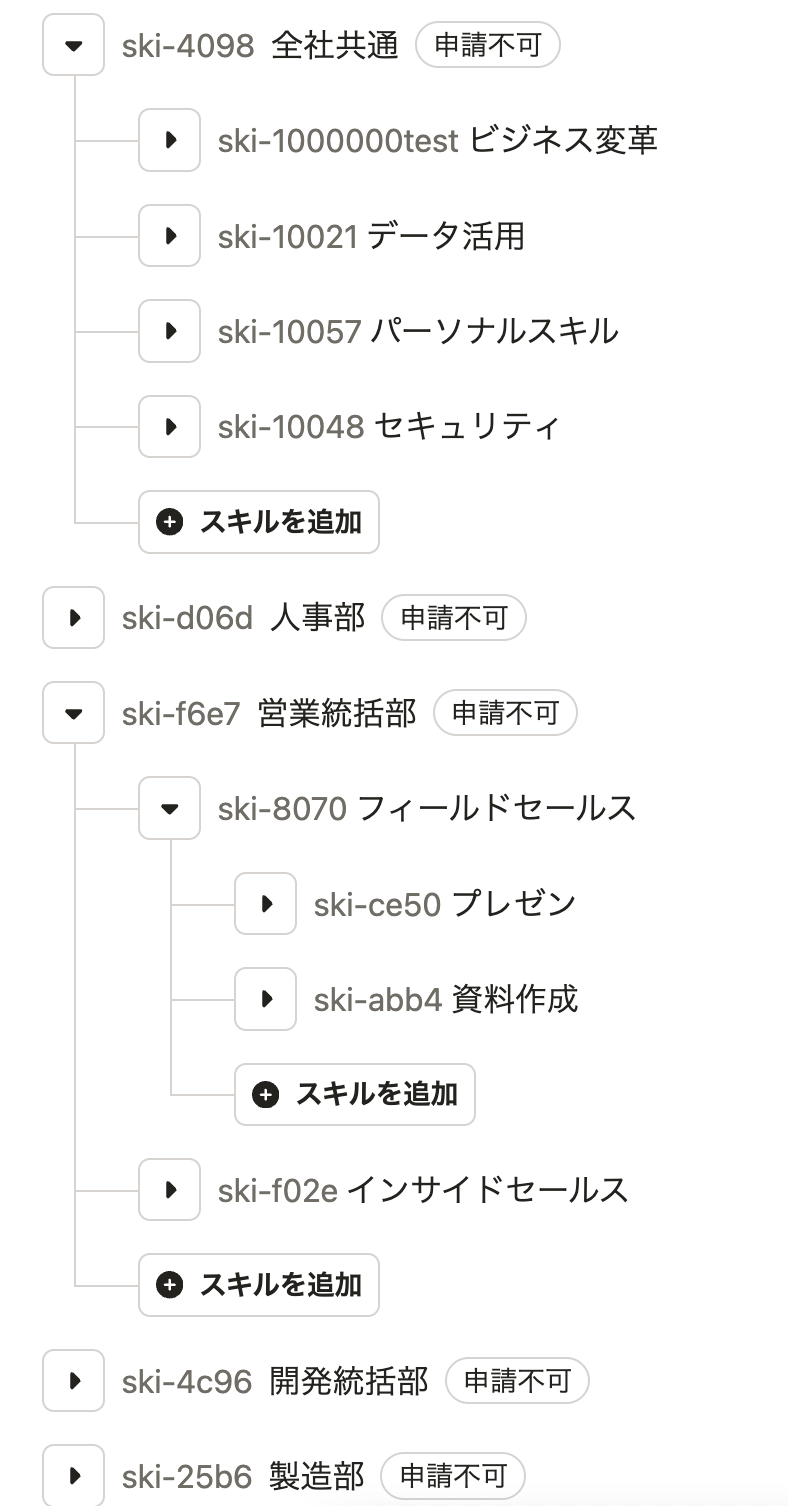This screenshot has height=1506, width=788.
Task: Add a skill under フィールドセールス
Action: tap(355, 1095)
